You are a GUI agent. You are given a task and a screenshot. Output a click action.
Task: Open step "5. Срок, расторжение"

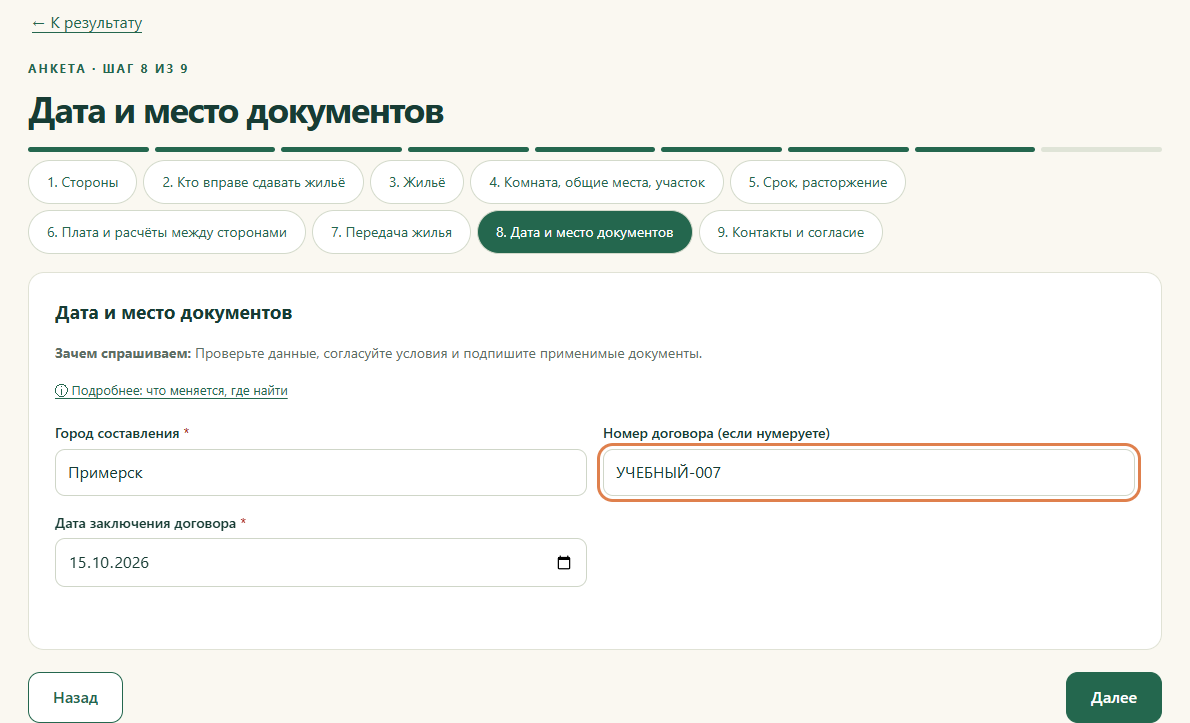817,182
